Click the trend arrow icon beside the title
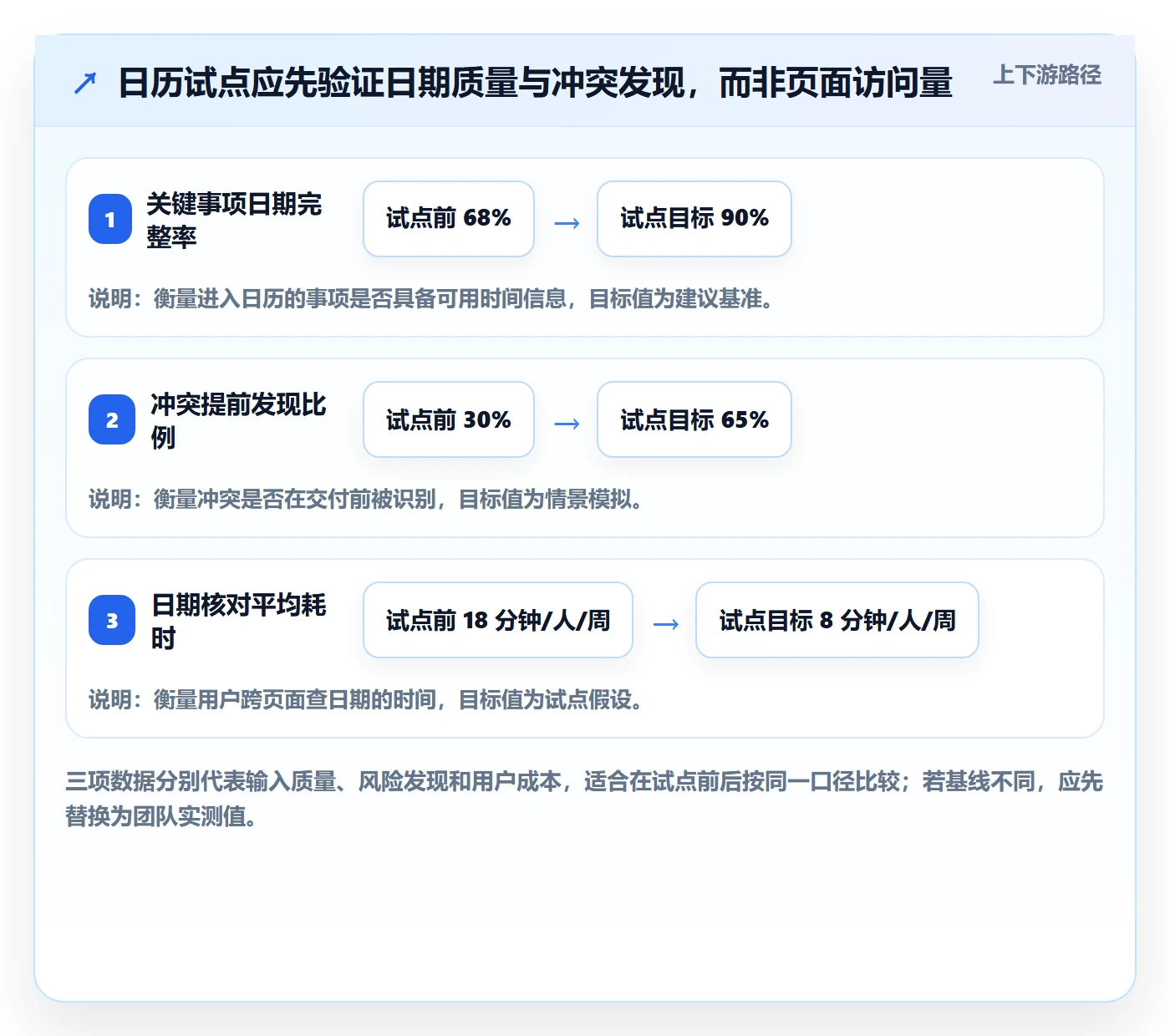This screenshot has width=1170, height=1036. (85, 83)
